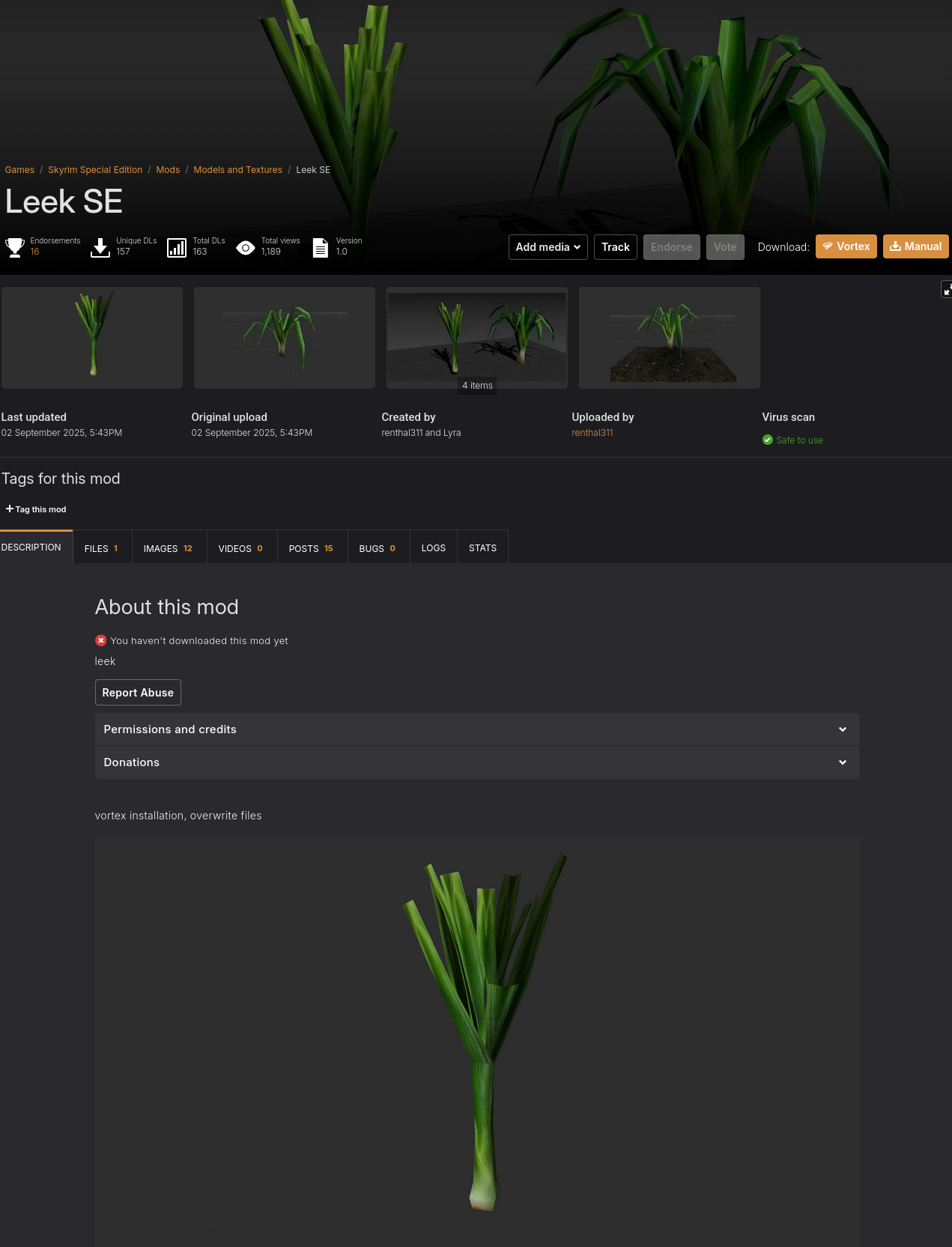Click the Vote button
The width and height of the screenshot is (952, 1247).
coord(725,247)
